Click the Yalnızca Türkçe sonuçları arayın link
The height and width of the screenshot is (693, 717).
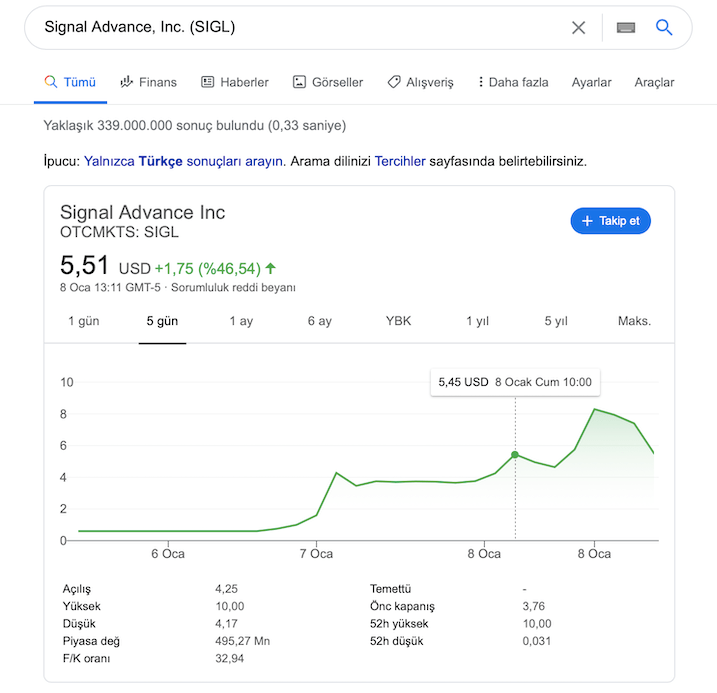click(x=184, y=160)
